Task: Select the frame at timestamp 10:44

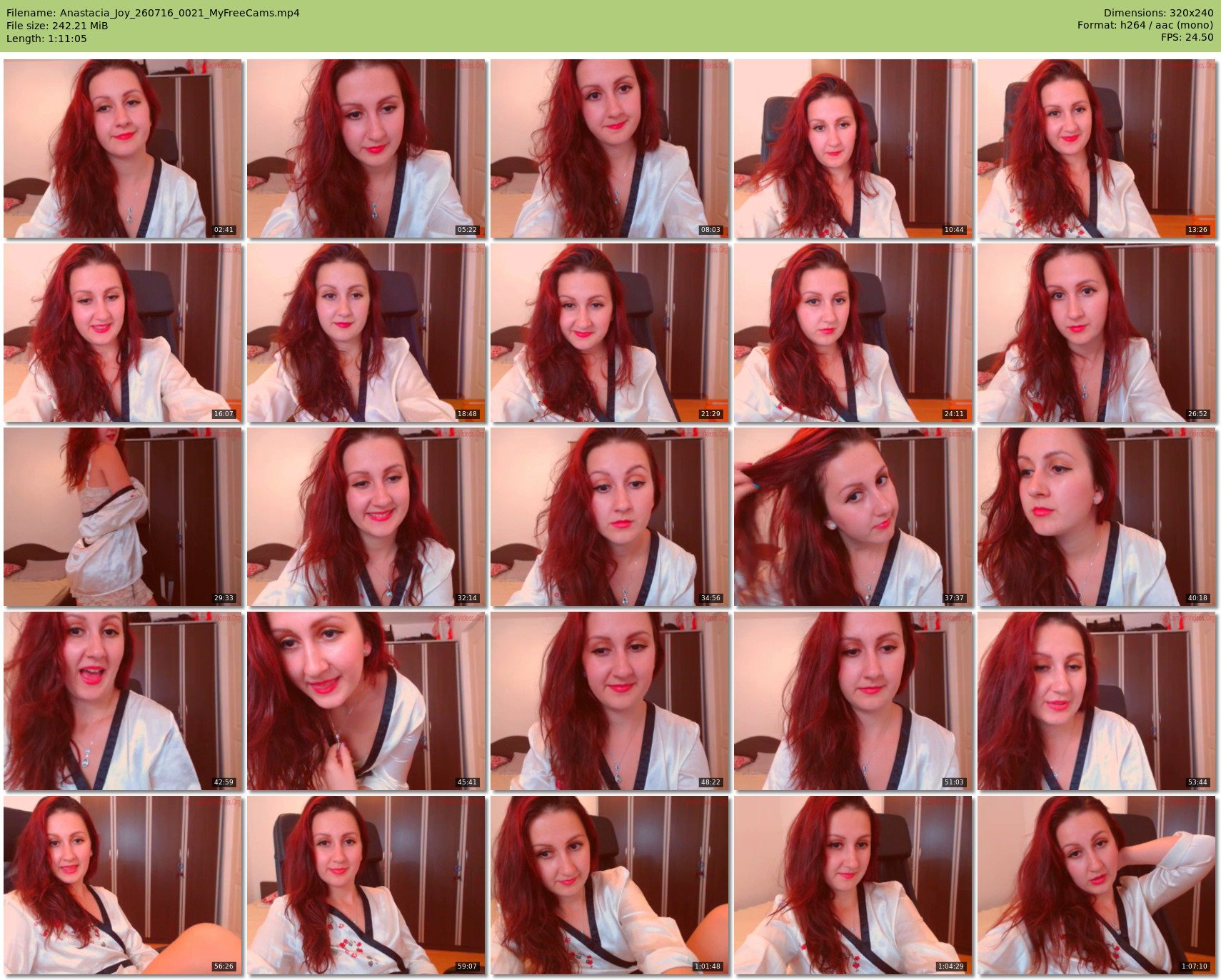Action: (853, 148)
